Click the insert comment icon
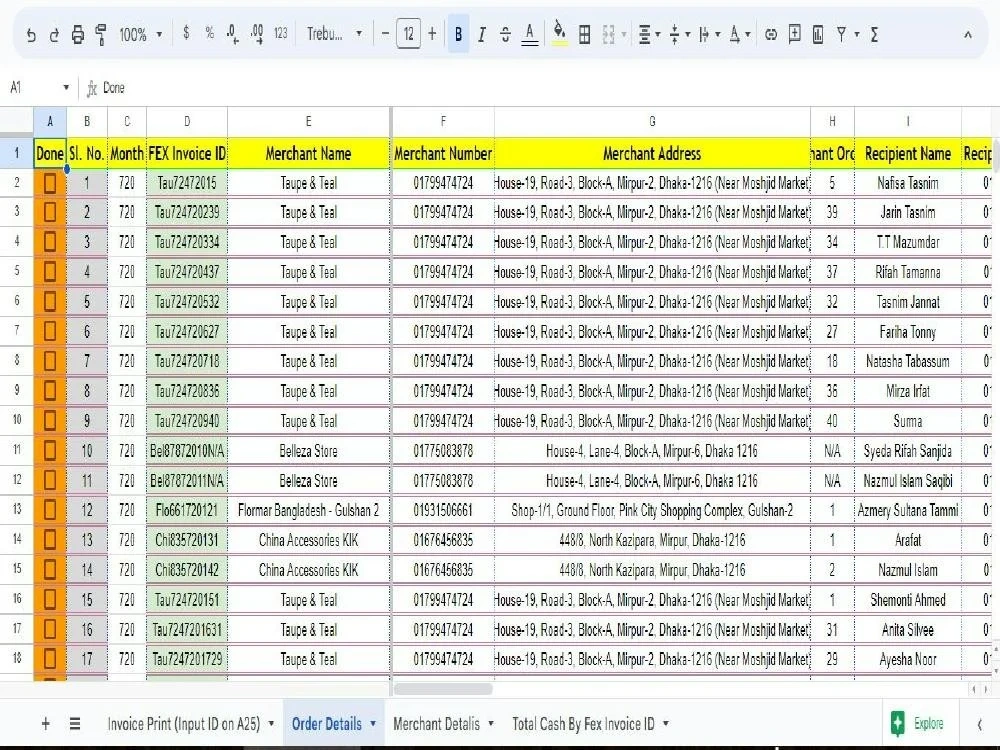1000x750 pixels. tap(795, 34)
